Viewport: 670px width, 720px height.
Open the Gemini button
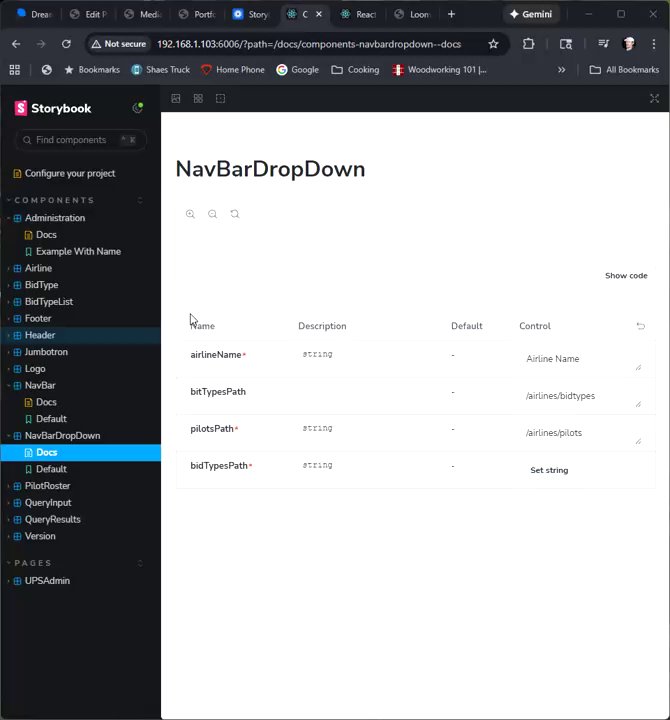pos(531,14)
